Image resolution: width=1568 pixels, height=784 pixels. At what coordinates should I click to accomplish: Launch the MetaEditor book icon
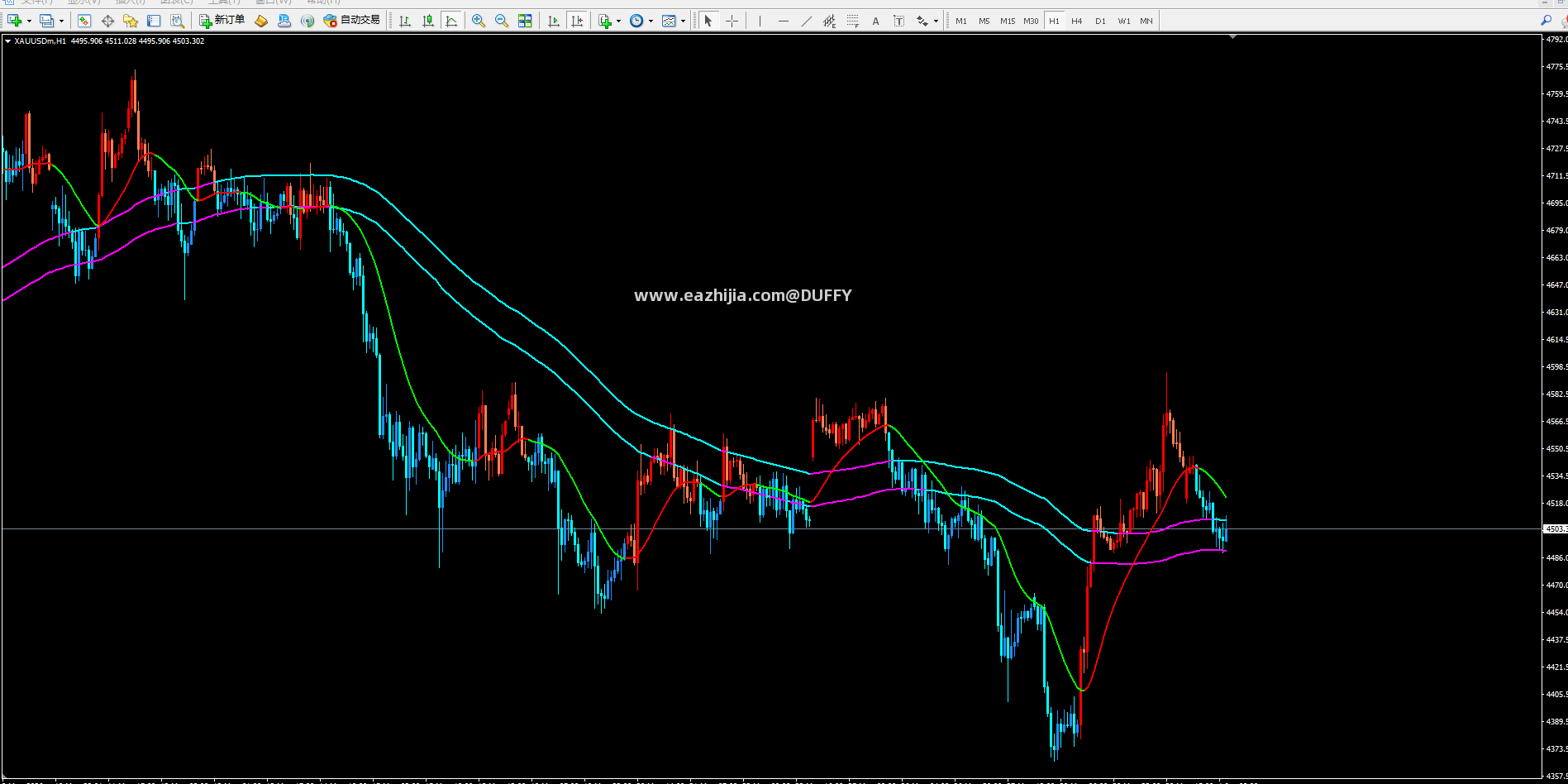coord(261,21)
